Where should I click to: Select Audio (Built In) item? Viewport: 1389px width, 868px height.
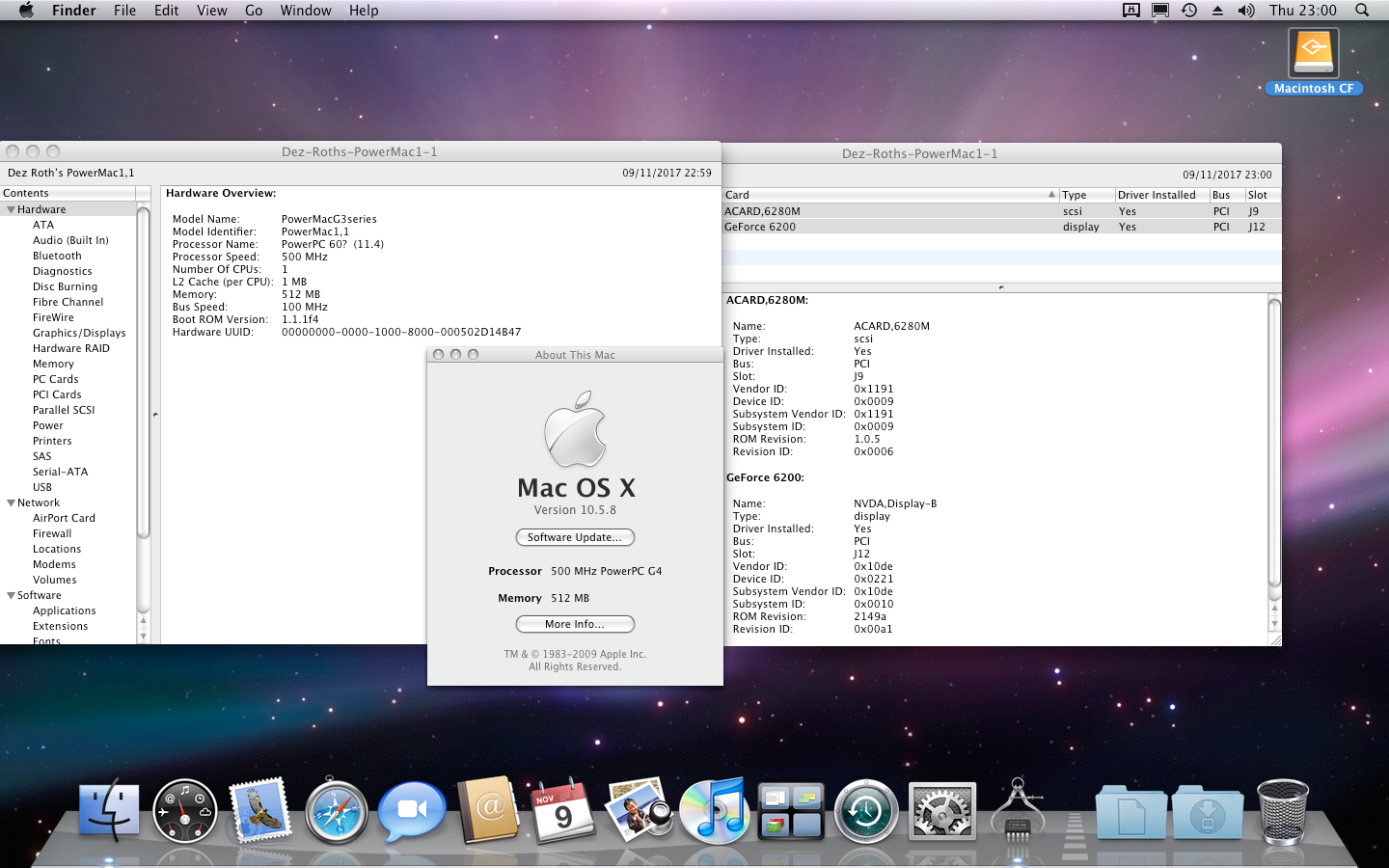pyautogui.click(x=70, y=240)
